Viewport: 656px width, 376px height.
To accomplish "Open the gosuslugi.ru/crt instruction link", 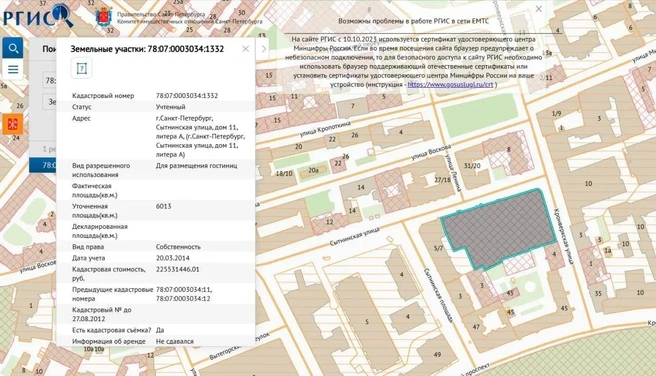I will [450, 84].
